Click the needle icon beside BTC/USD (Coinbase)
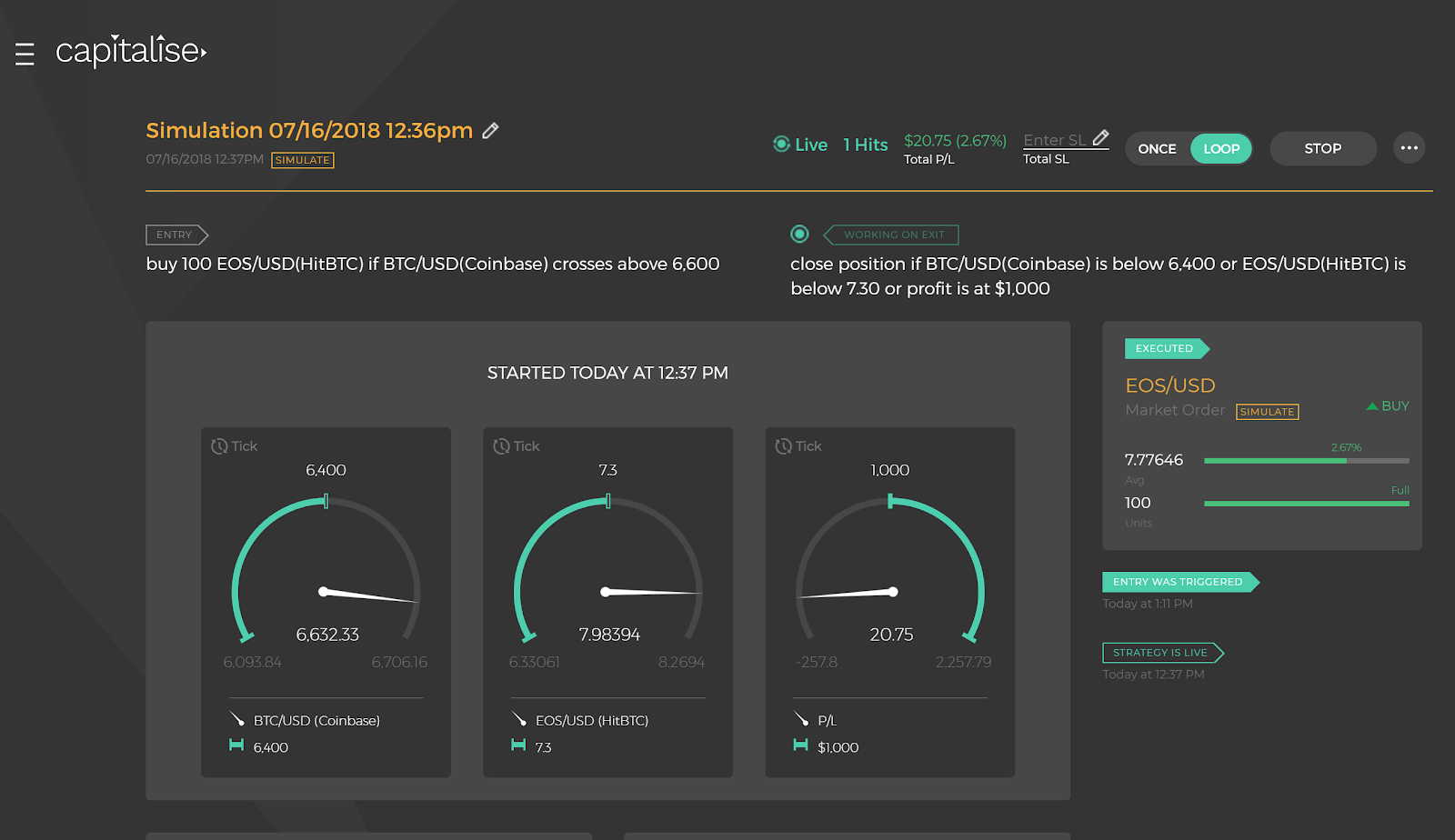The width and height of the screenshot is (1455, 840). click(x=237, y=719)
